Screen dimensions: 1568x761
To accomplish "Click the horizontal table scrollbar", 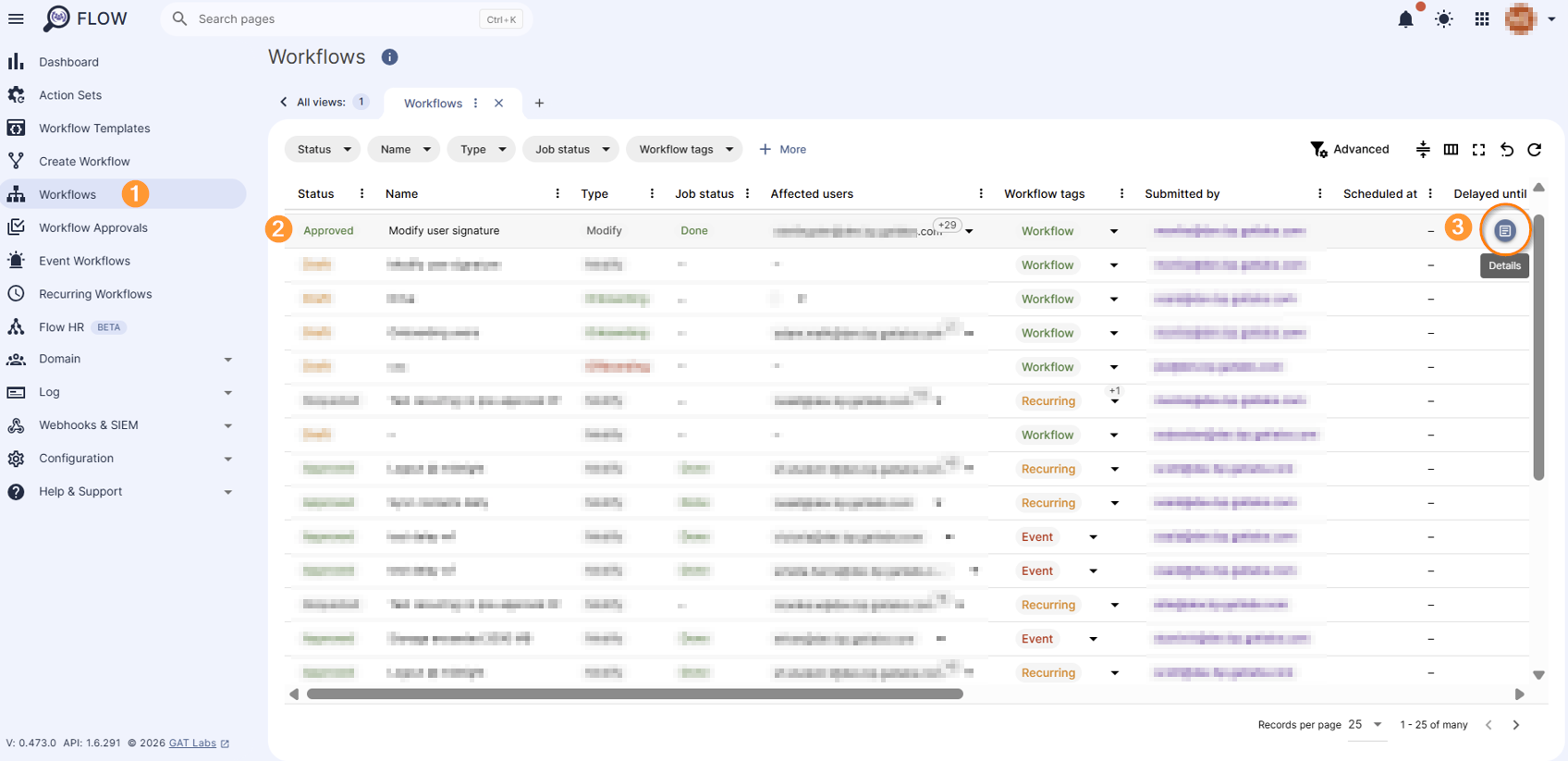I will pyautogui.click(x=635, y=693).
